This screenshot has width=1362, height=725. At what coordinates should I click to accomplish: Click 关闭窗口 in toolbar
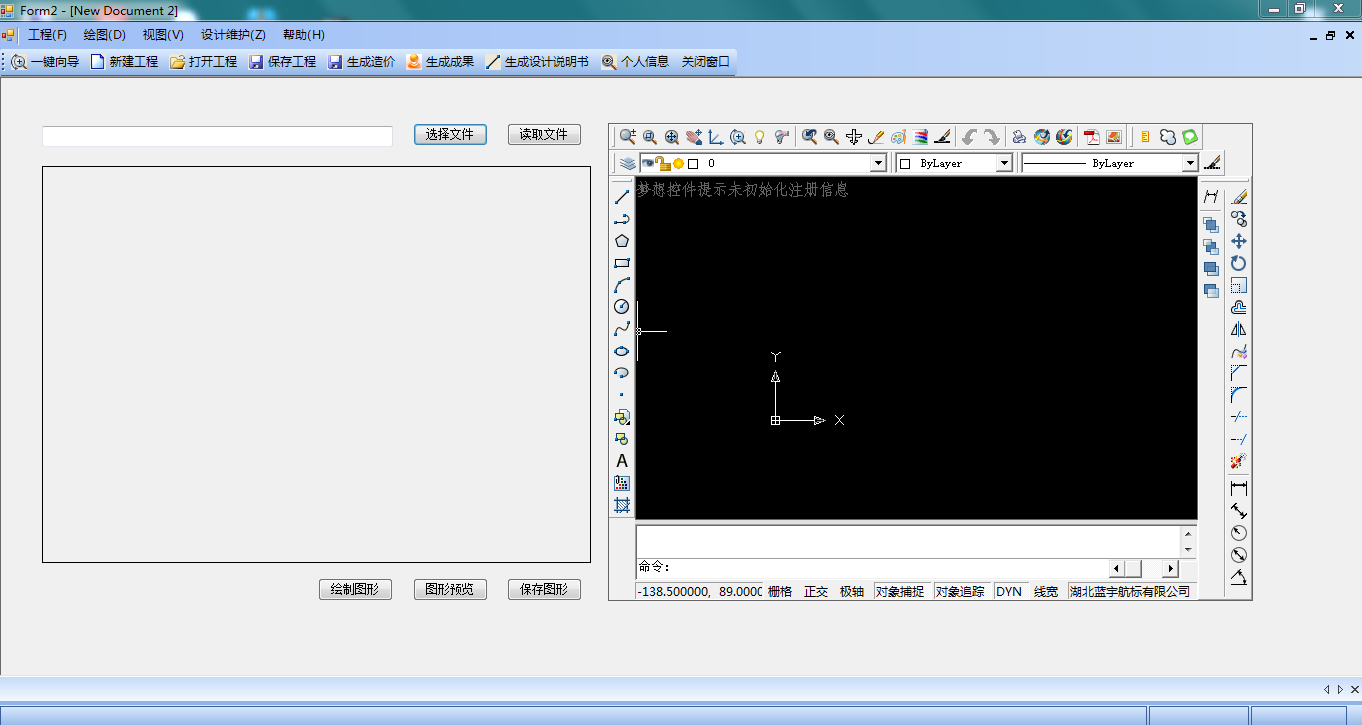[x=706, y=62]
